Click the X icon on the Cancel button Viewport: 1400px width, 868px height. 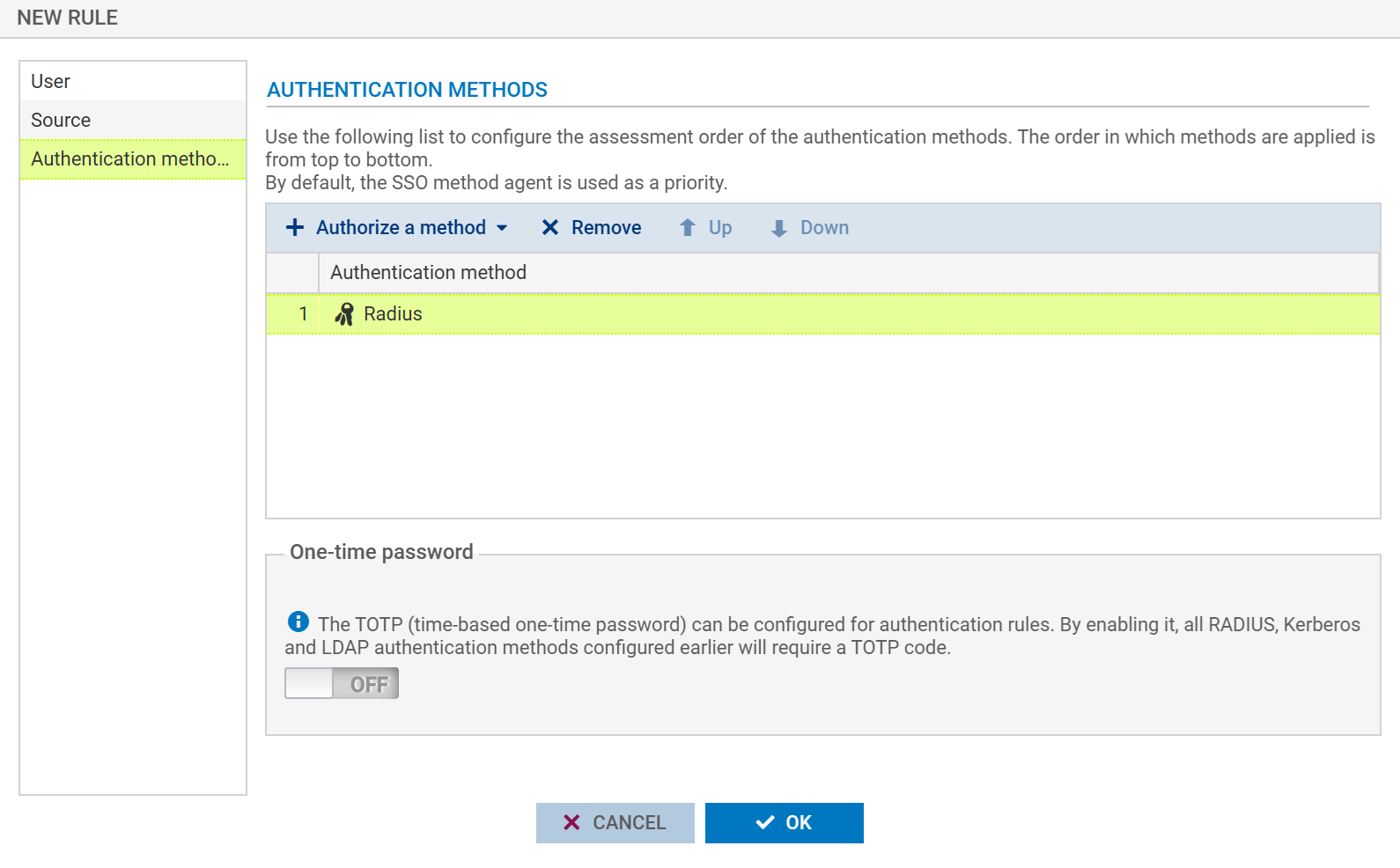tap(571, 822)
